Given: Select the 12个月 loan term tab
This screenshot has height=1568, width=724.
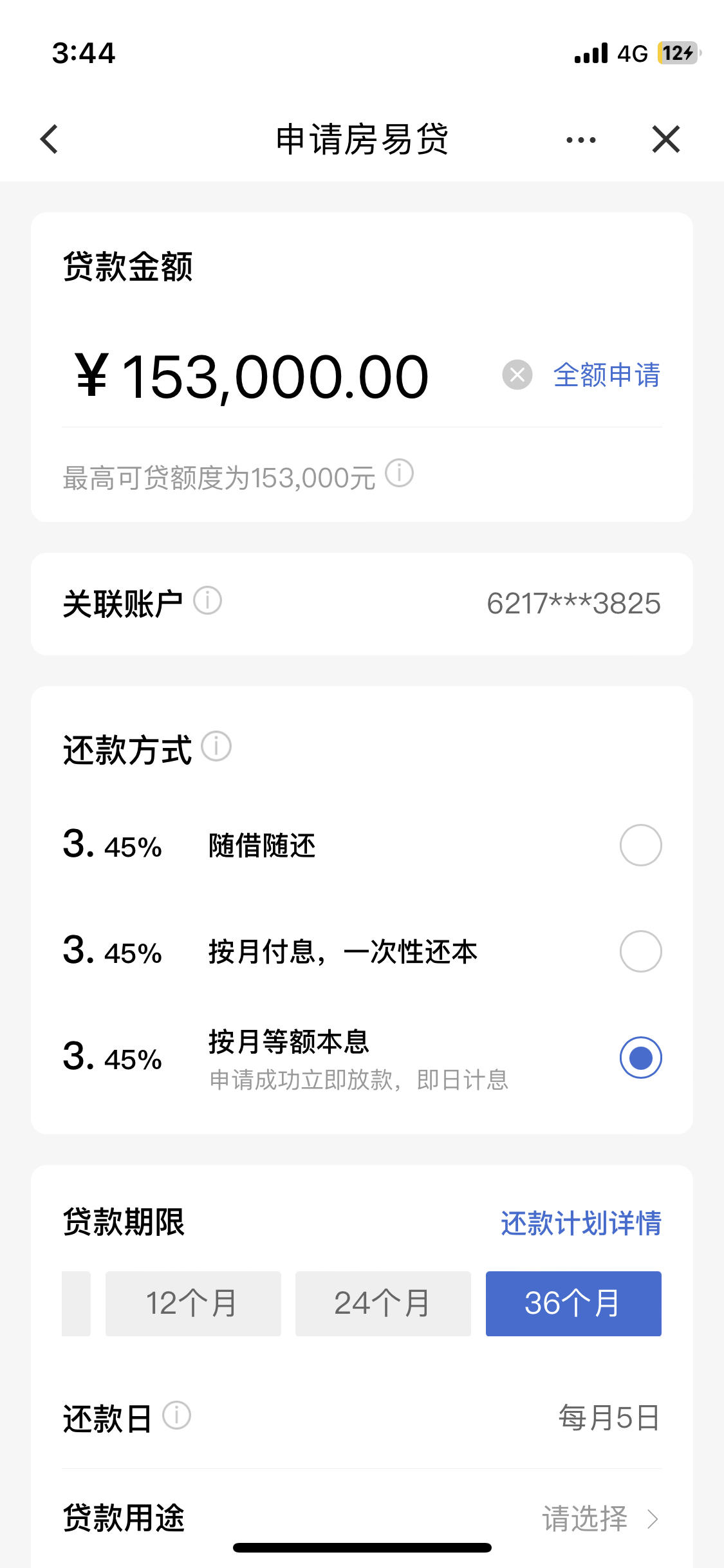Looking at the screenshot, I should [x=193, y=1303].
